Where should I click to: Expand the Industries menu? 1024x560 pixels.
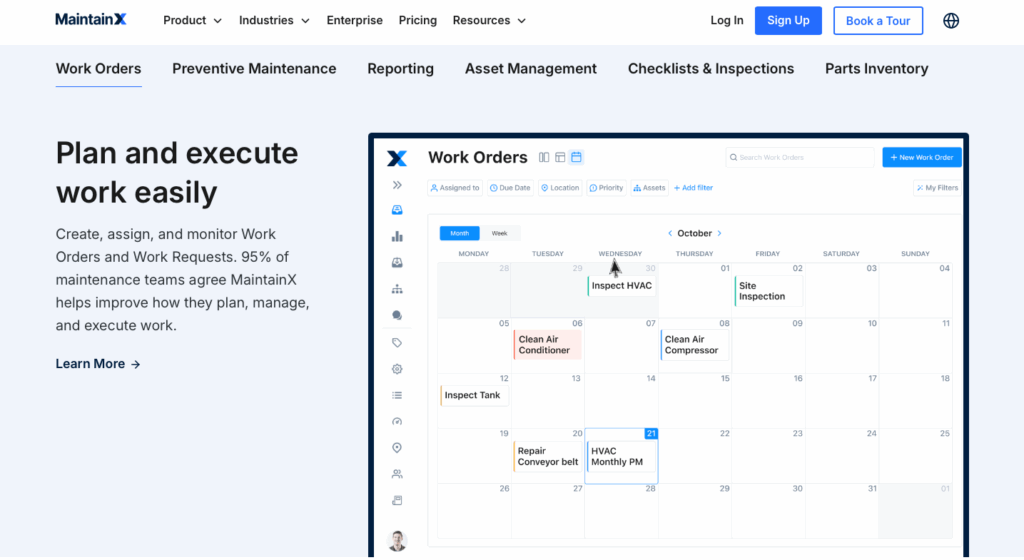274,20
